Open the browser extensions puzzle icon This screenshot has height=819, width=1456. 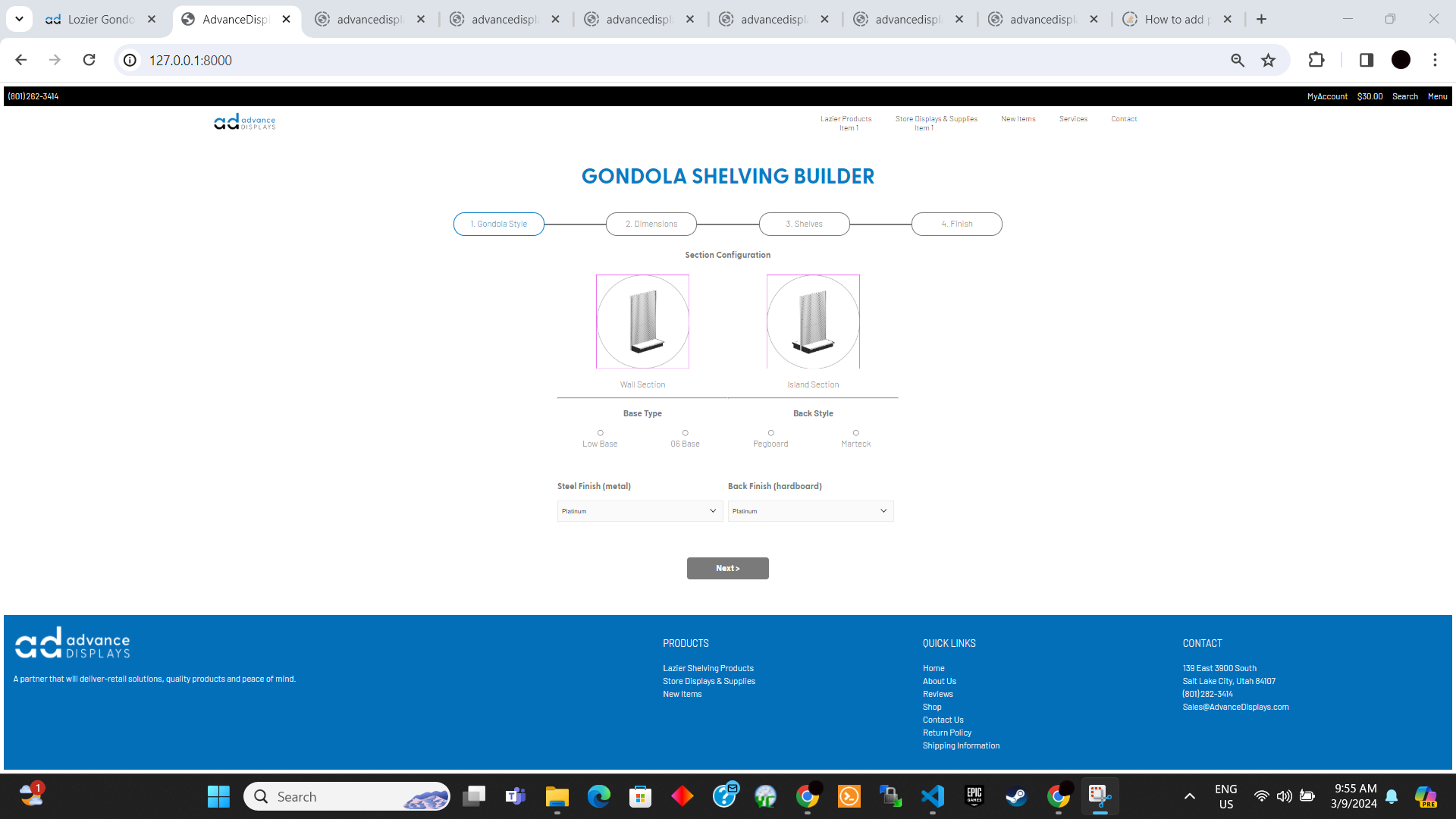[1316, 60]
